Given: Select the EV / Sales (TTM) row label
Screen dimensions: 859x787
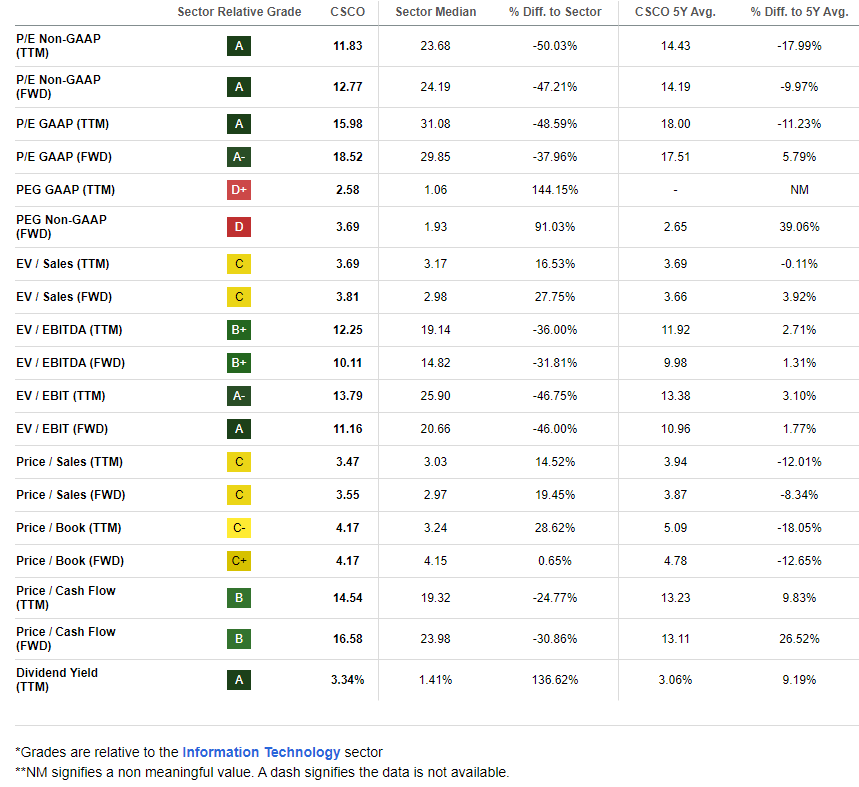Looking at the screenshot, I should (x=63, y=264).
